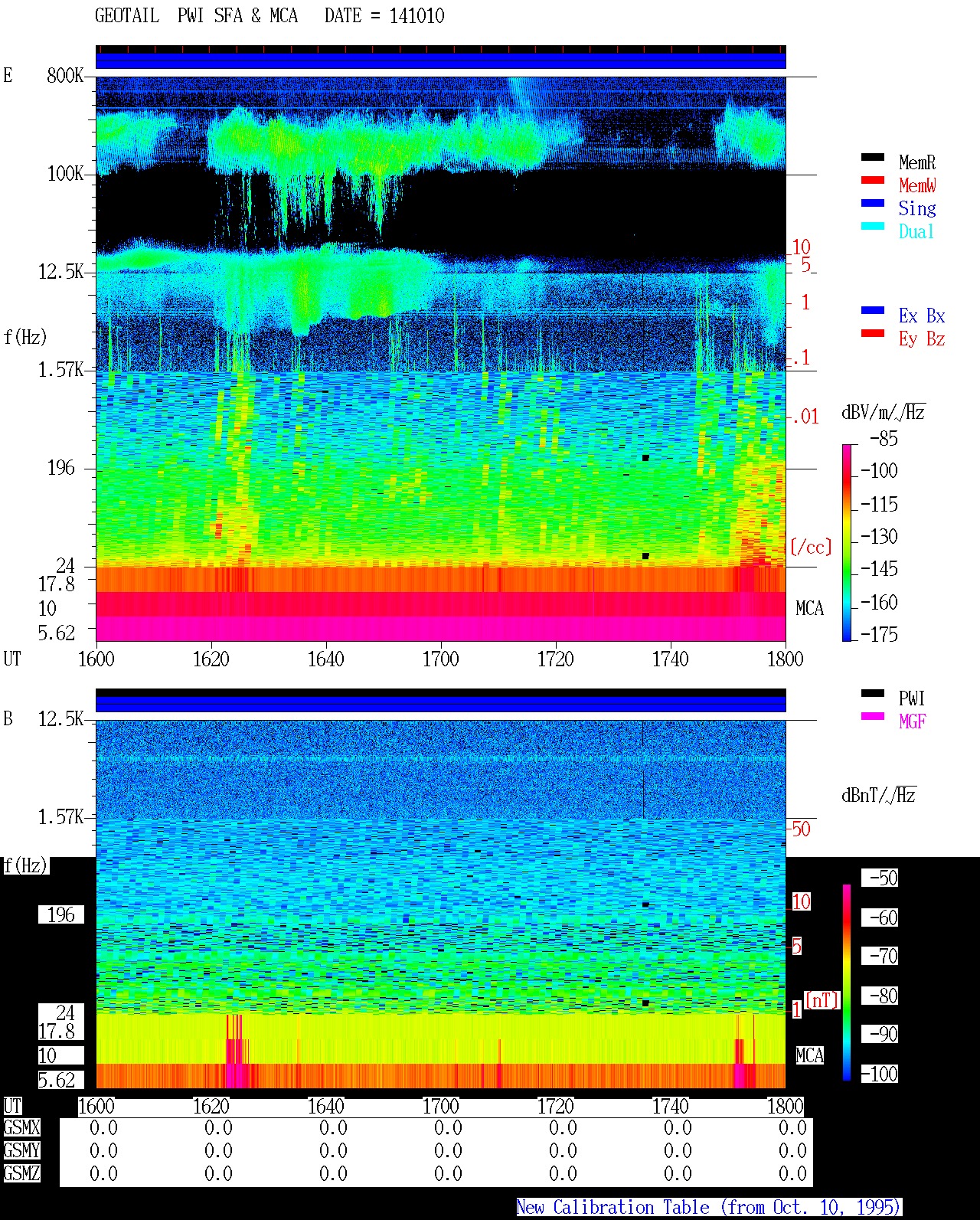This screenshot has height=1220, width=980.
Task: Click the dBnT/√Hz unit label
Action: pyautogui.click(x=878, y=795)
